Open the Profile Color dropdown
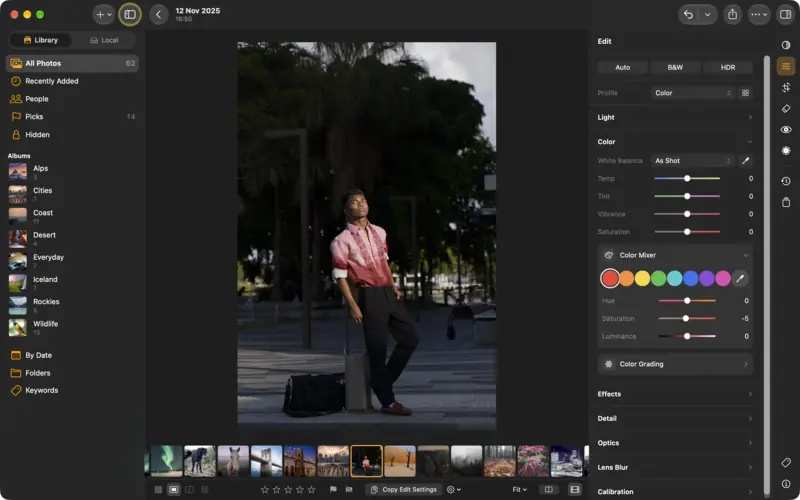 point(692,93)
